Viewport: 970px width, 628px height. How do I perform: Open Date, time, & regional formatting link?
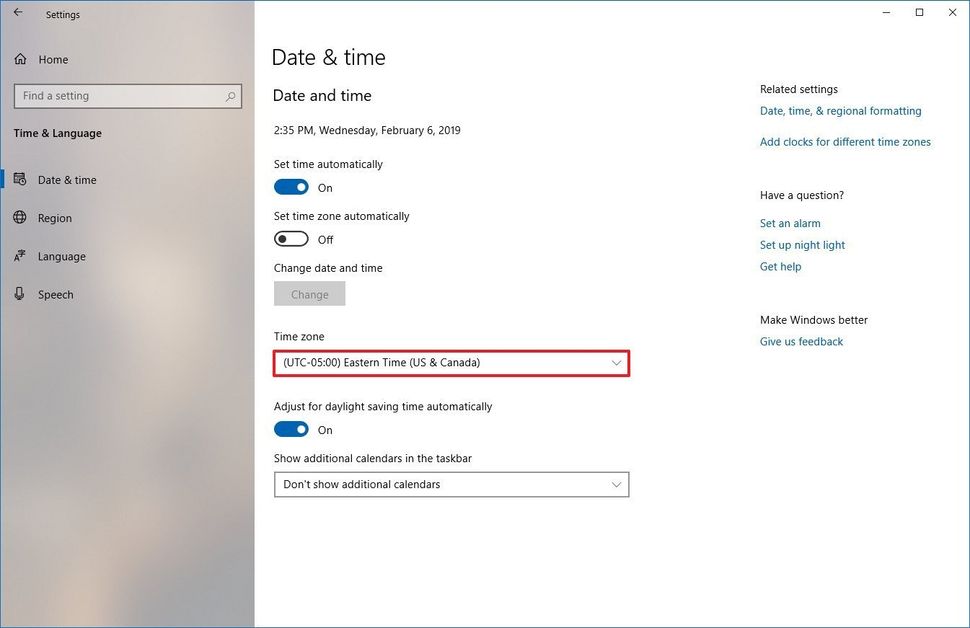[840, 110]
